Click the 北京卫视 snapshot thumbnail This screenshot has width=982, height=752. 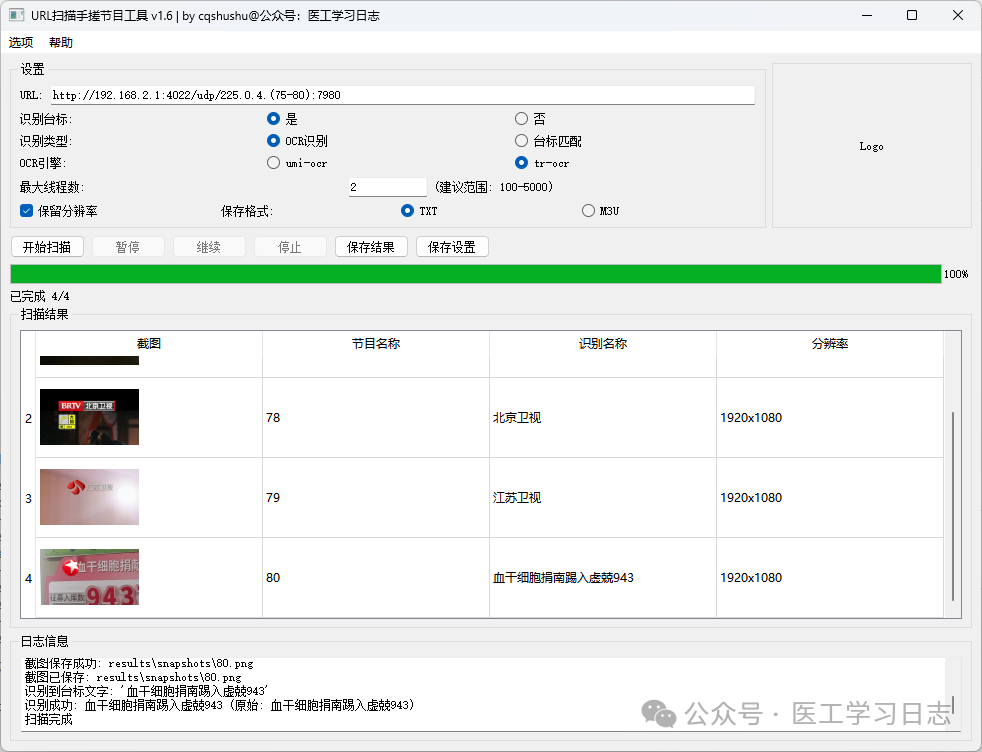89,417
